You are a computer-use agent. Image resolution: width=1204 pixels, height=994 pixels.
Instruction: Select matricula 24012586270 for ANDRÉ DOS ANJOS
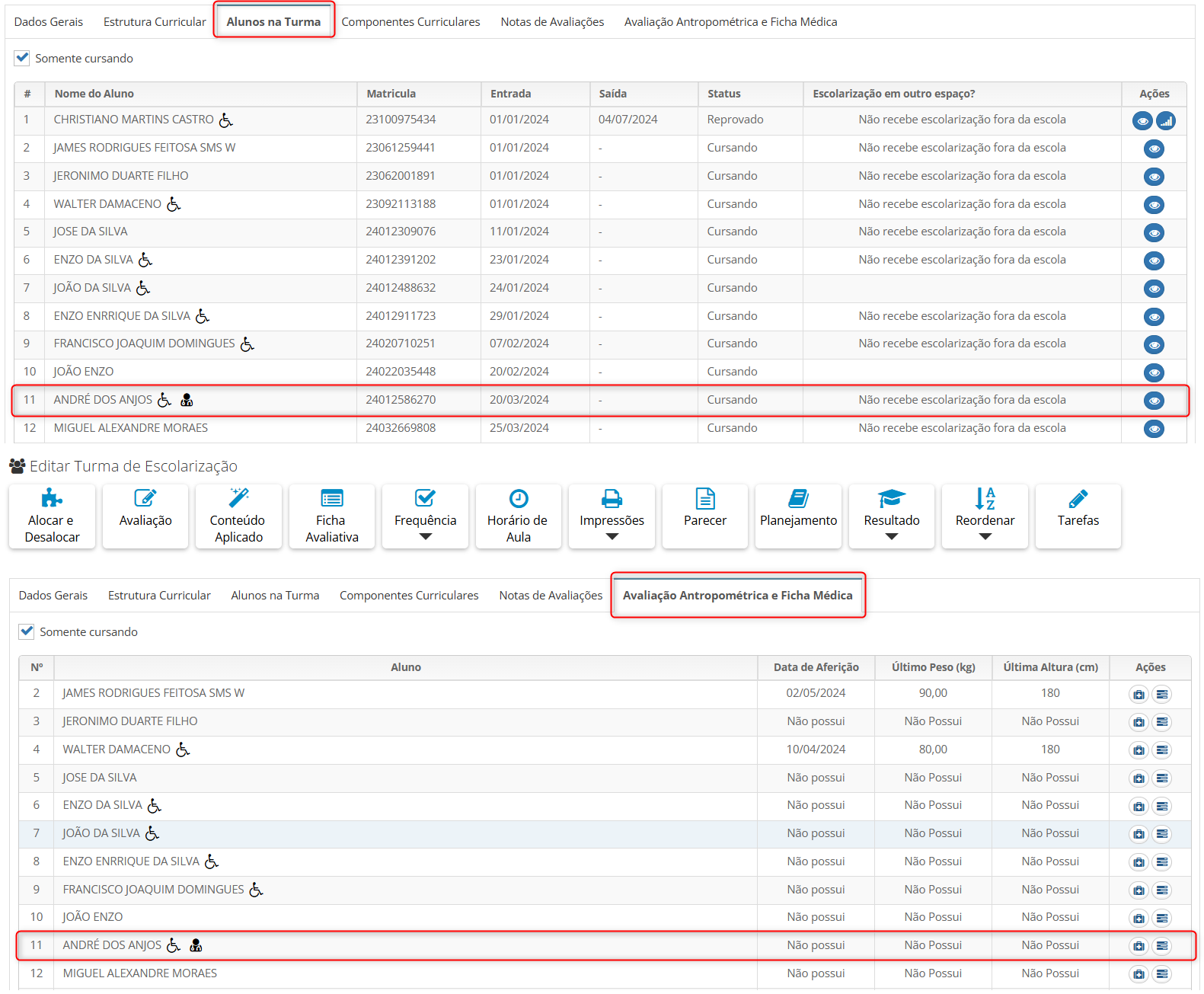[401, 400]
